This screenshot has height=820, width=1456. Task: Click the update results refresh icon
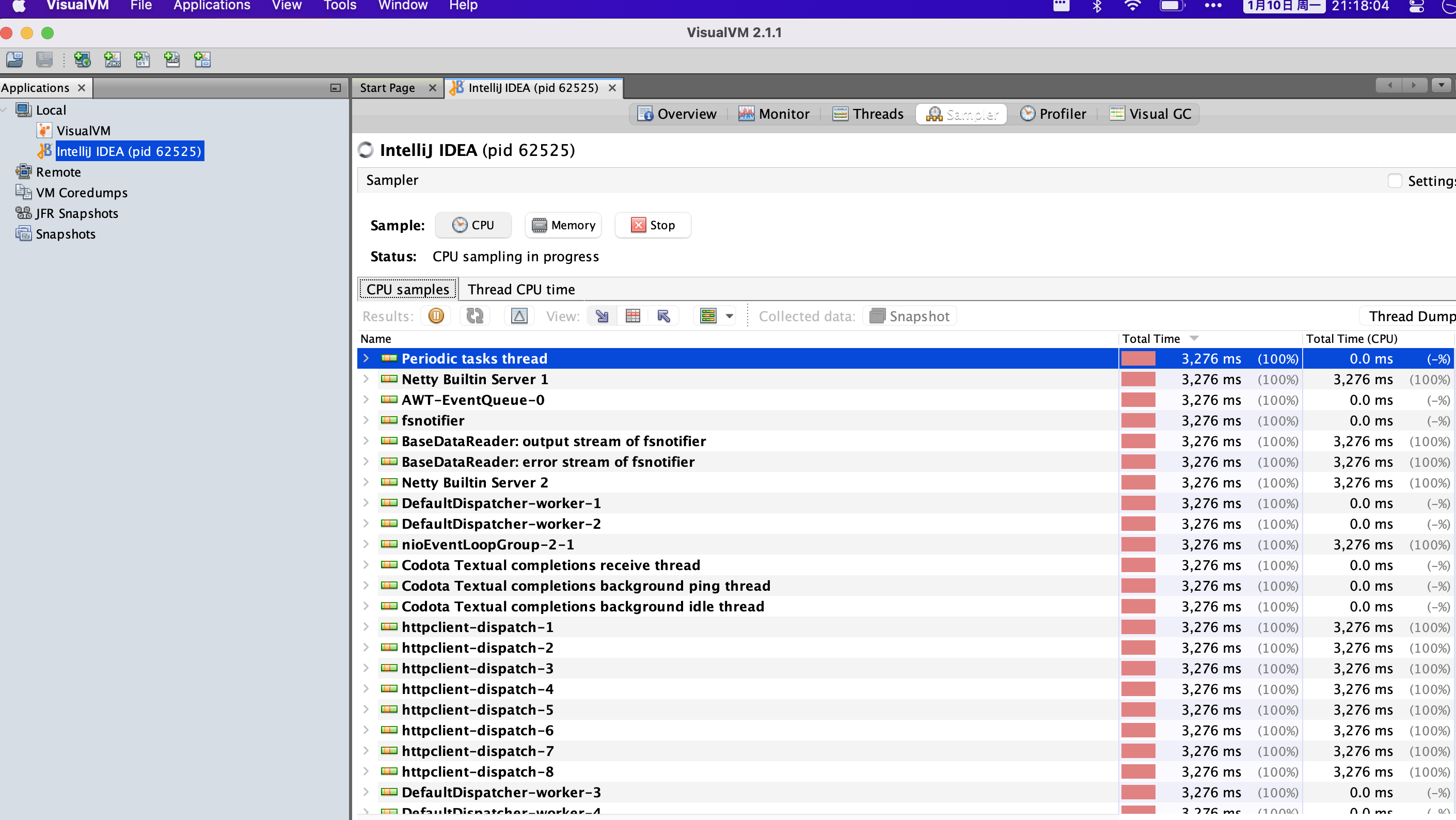[x=475, y=316]
